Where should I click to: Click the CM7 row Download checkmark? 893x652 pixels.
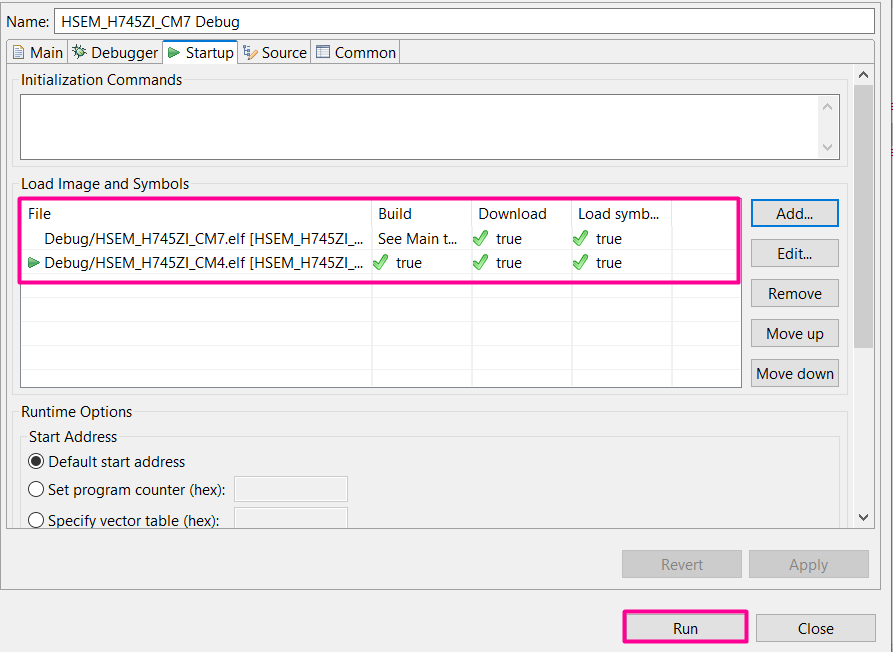pos(481,238)
